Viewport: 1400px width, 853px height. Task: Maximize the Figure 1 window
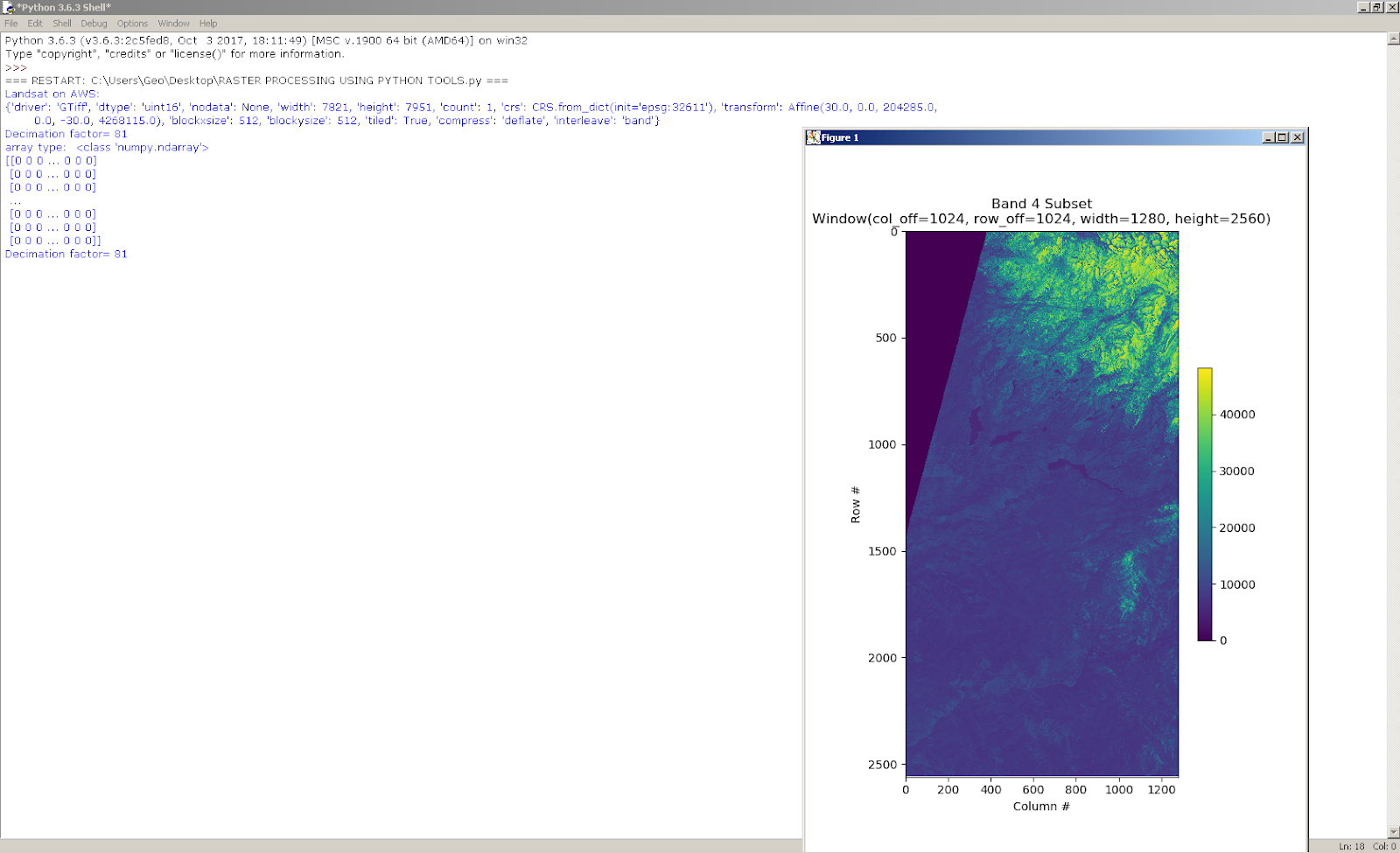tap(1282, 137)
